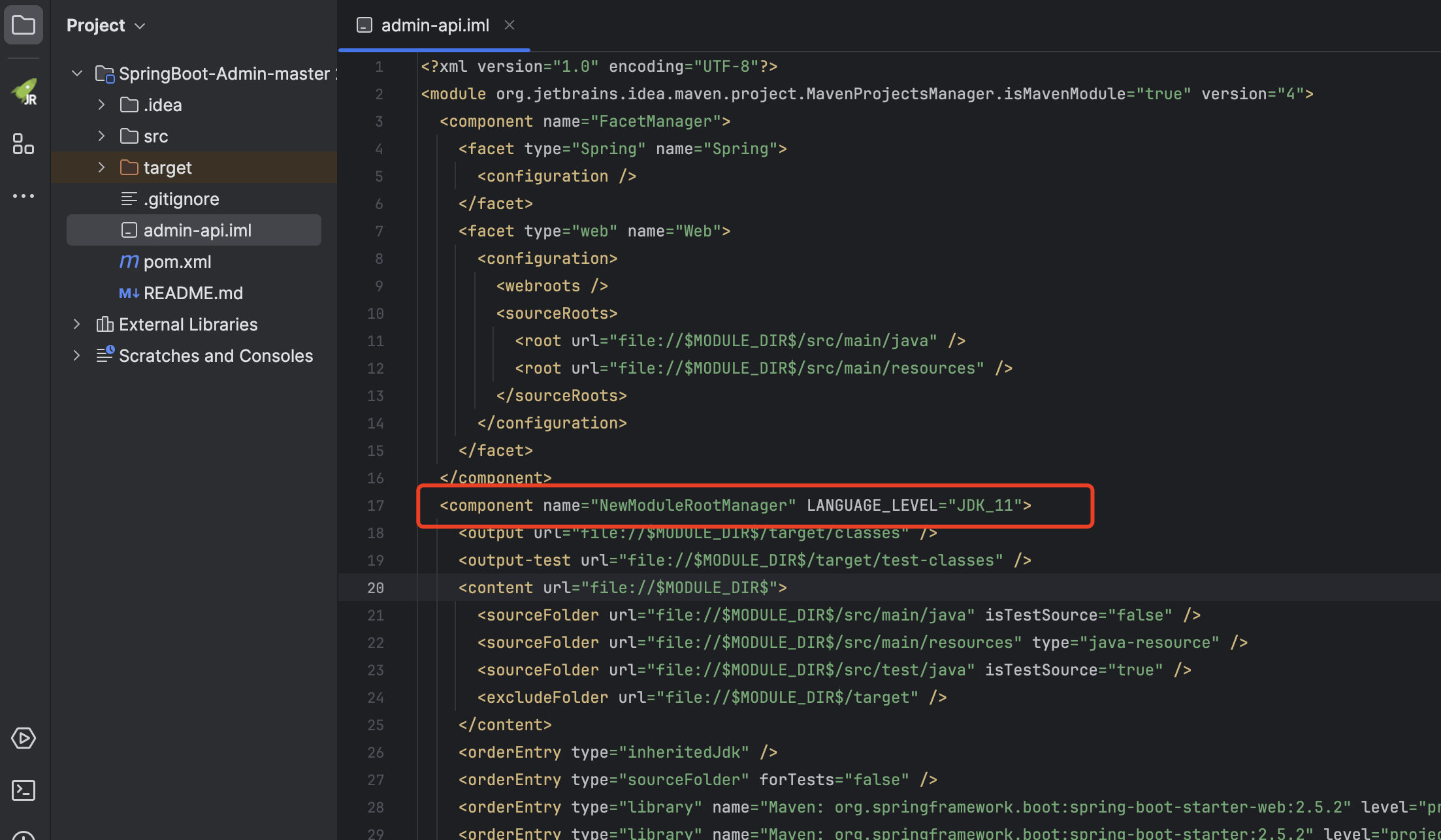This screenshot has width=1441, height=840.
Task: Click the src/test/java sourceFolder line
Action: [x=834, y=670]
